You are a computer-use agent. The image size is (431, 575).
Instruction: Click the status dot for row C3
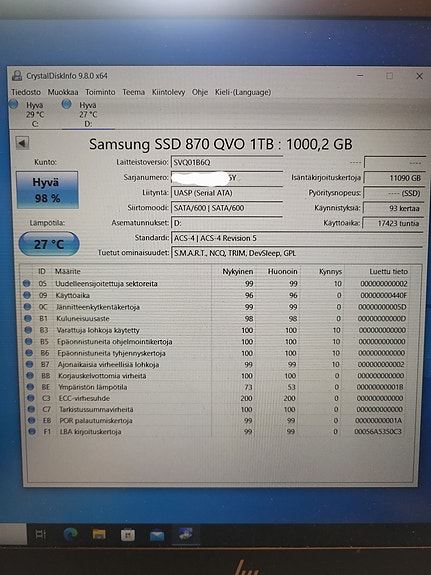(31, 398)
